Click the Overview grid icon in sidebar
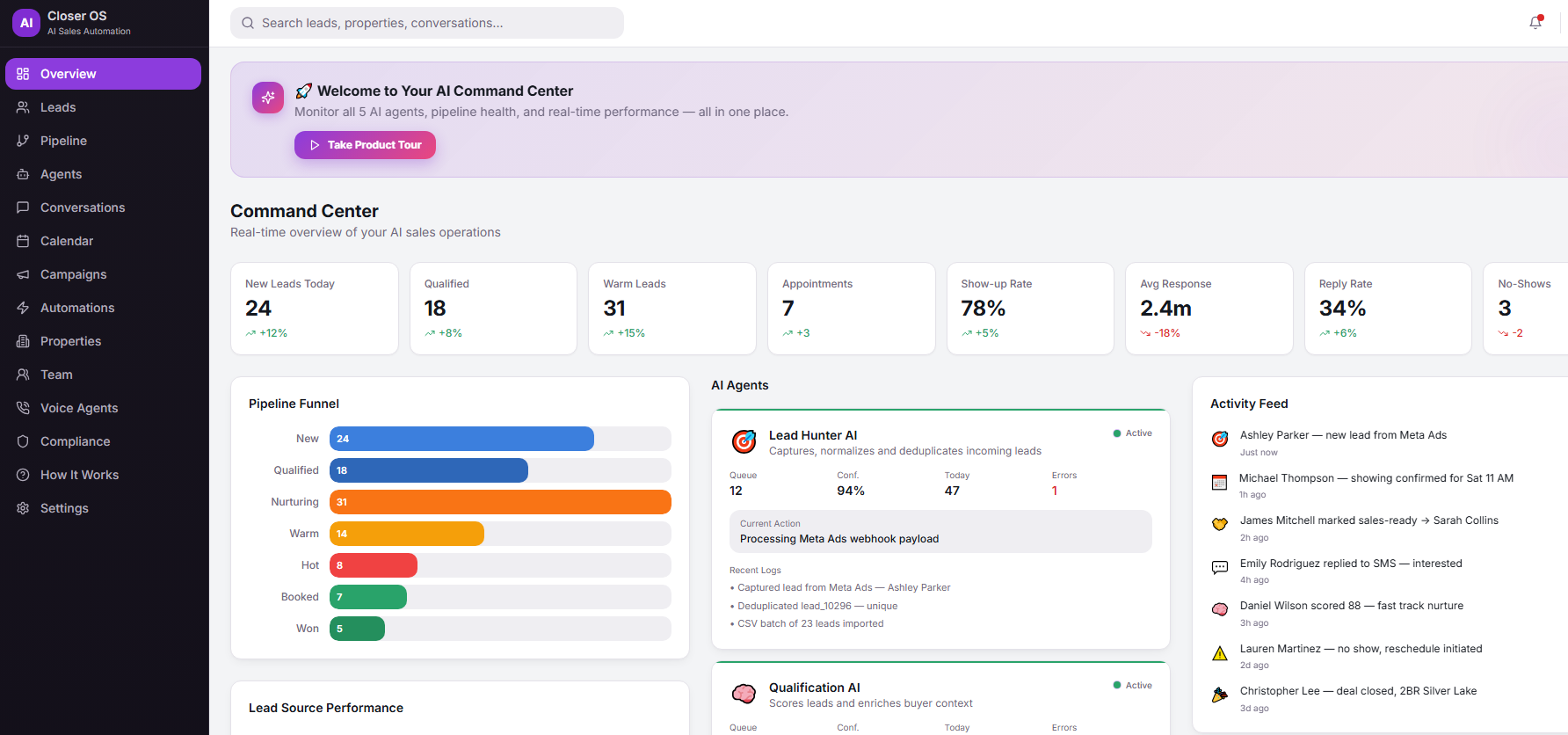This screenshot has height=735, width=1568. coord(23,74)
